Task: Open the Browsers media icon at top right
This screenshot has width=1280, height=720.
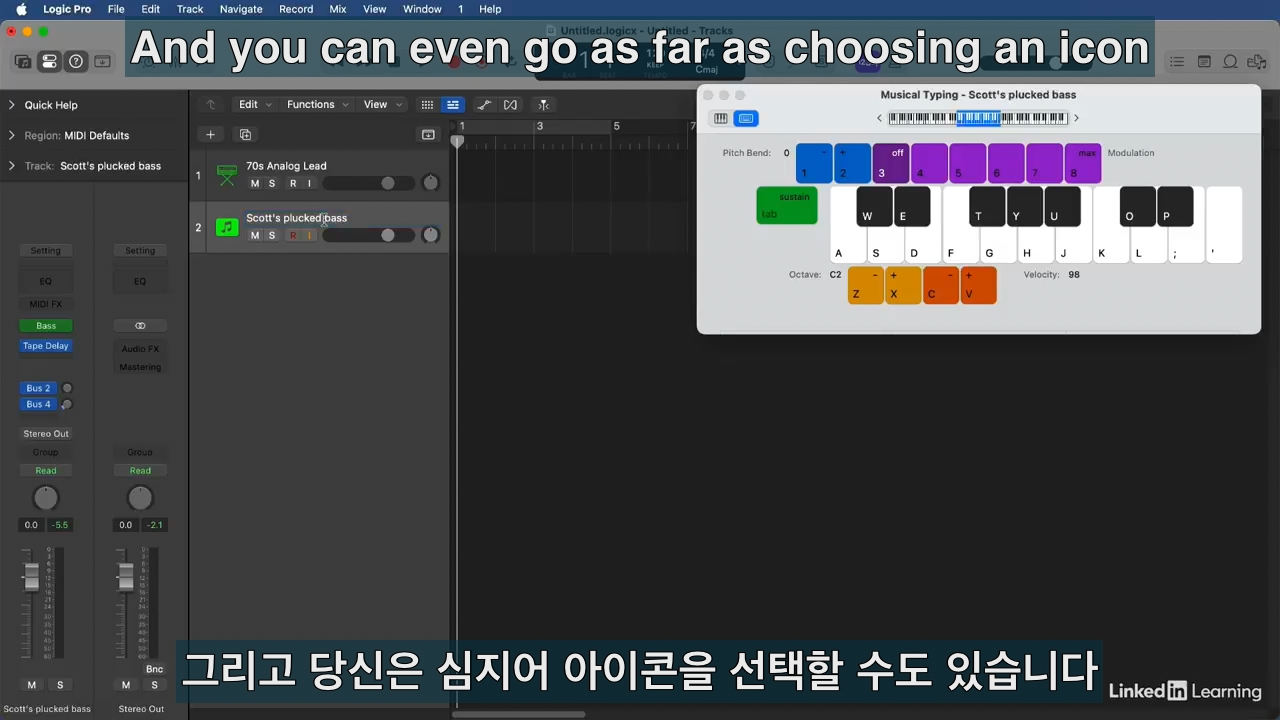Action: click(1257, 62)
